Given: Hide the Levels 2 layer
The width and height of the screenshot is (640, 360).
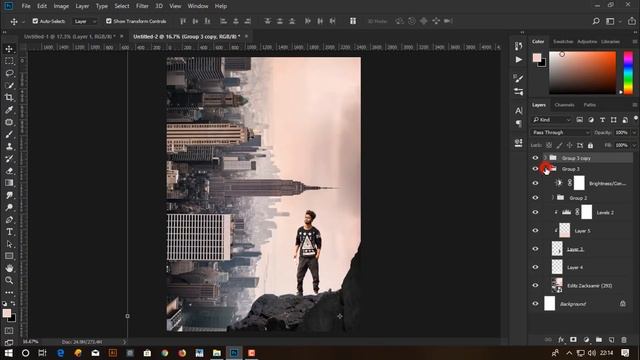Looking at the screenshot, I should click(535, 212).
